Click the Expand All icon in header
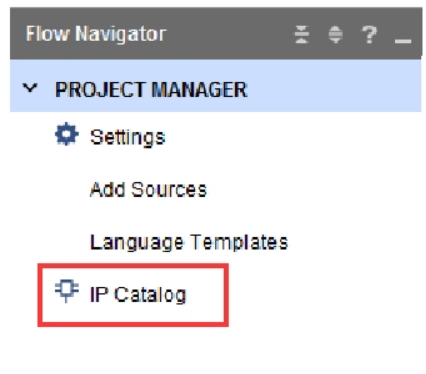 335,34
